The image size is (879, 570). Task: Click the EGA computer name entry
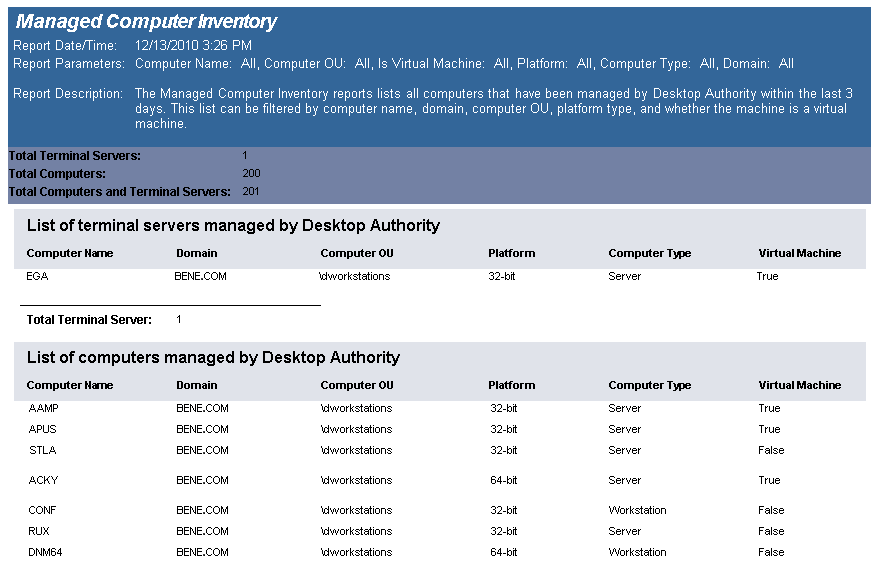tap(38, 276)
